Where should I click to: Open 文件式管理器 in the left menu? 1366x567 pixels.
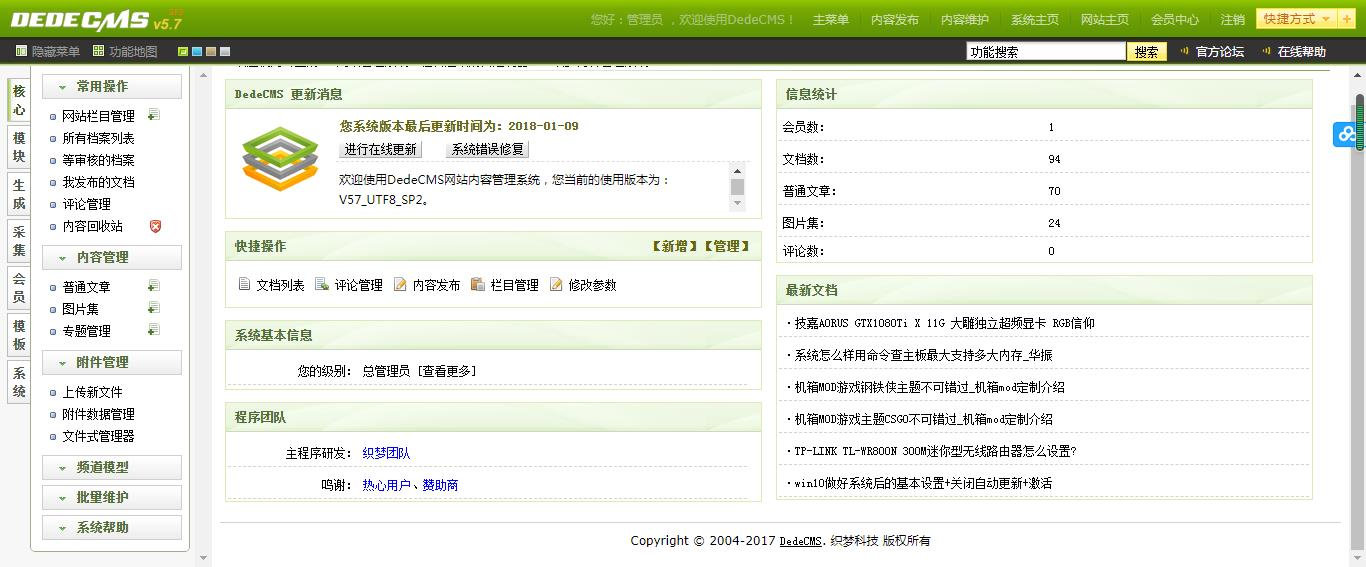pyautogui.click(x=98, y=436)
